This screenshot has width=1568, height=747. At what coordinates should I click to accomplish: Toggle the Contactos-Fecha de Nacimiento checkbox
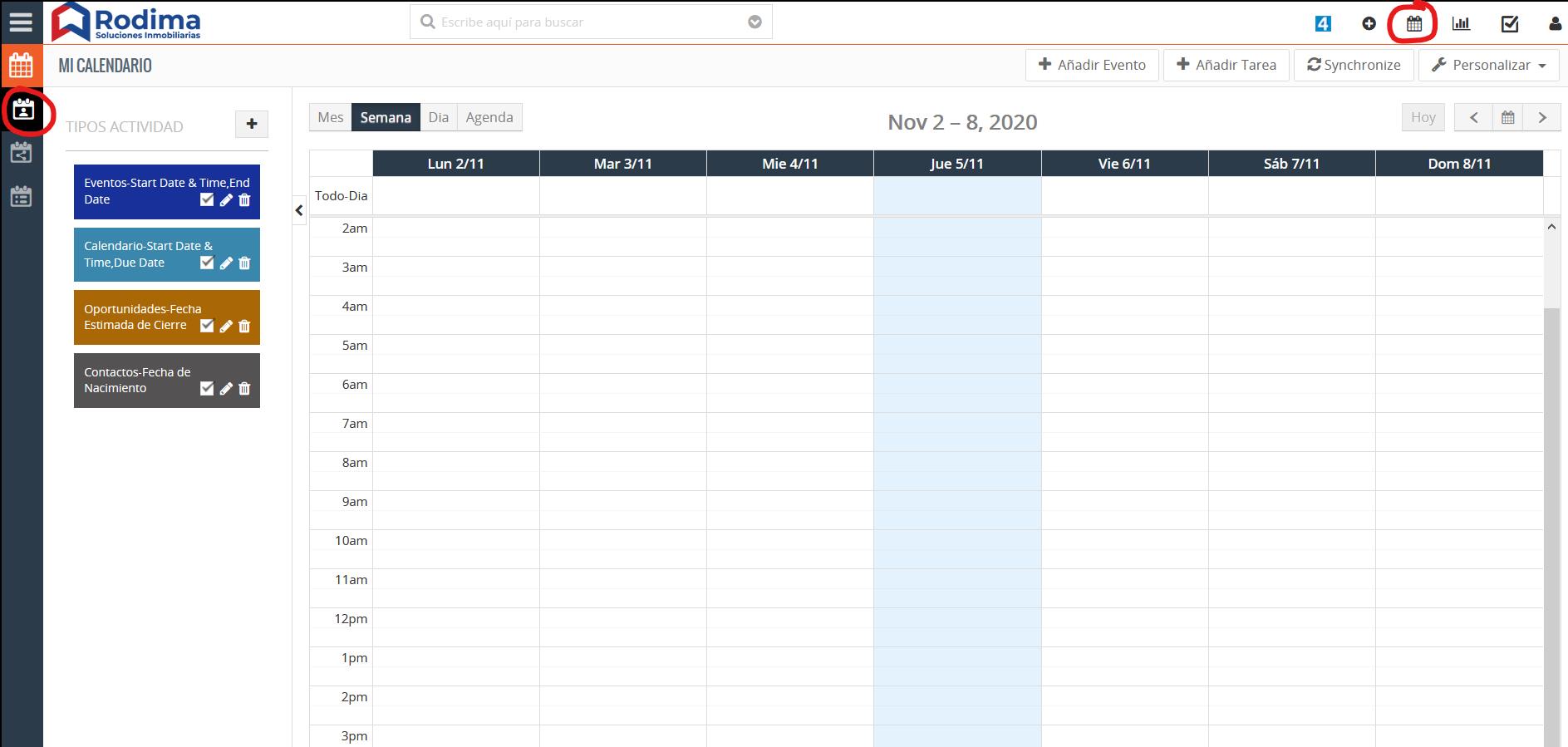[x=207, y=389]
